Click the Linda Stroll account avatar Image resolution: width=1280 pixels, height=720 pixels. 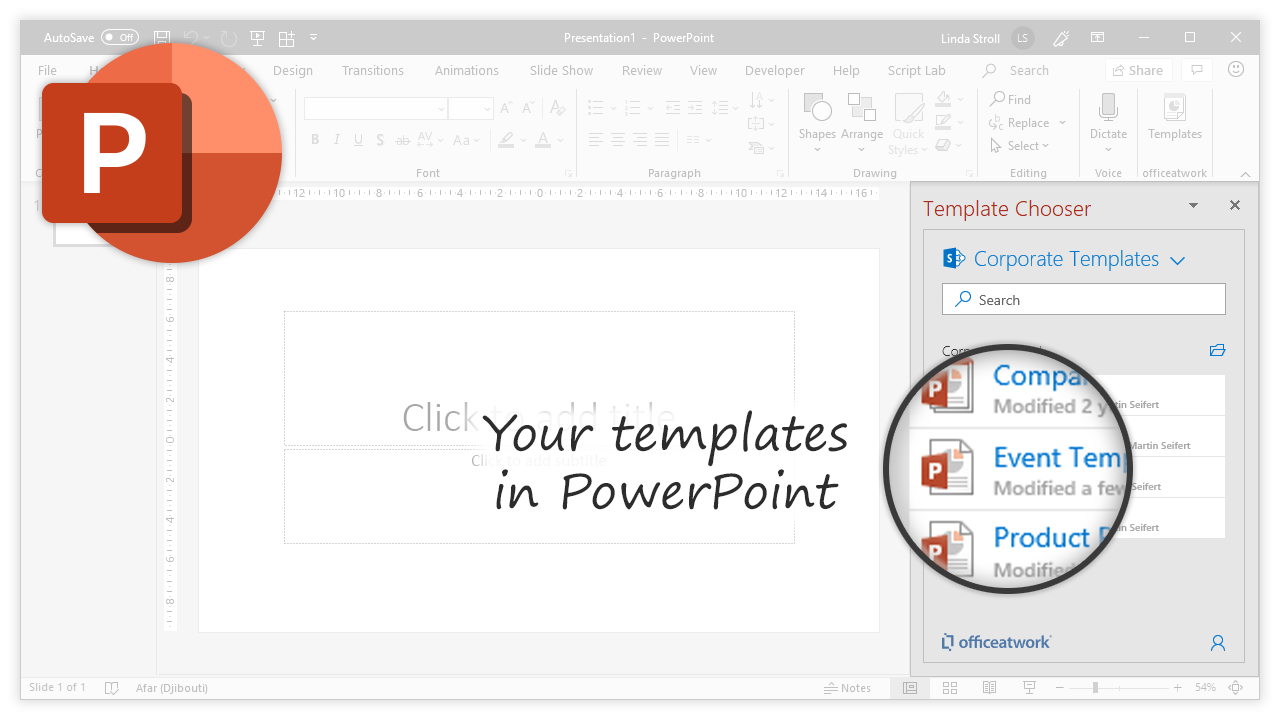pyautogui.click(x=1022, y=38)
